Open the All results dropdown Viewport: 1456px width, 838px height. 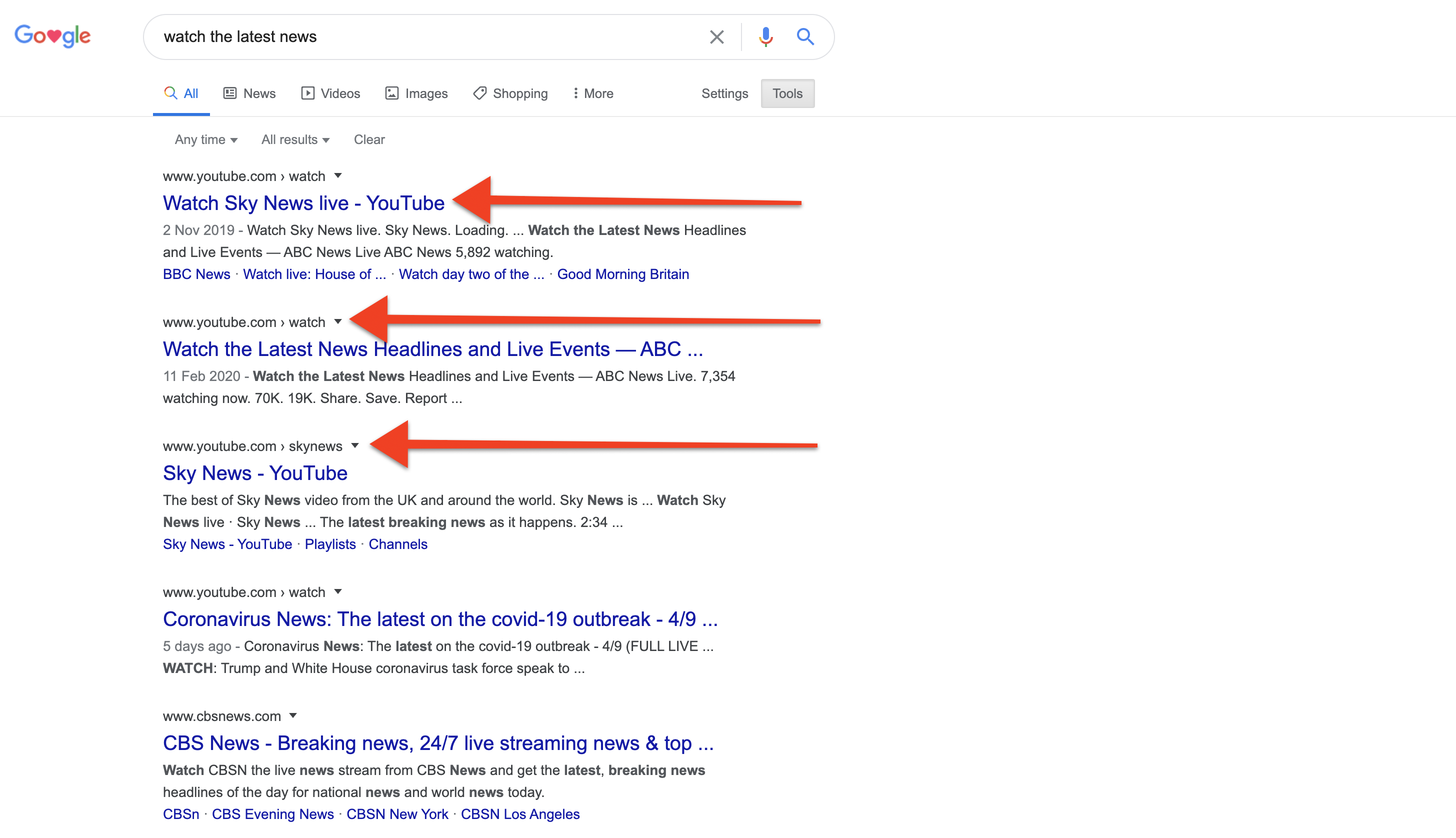295,140
